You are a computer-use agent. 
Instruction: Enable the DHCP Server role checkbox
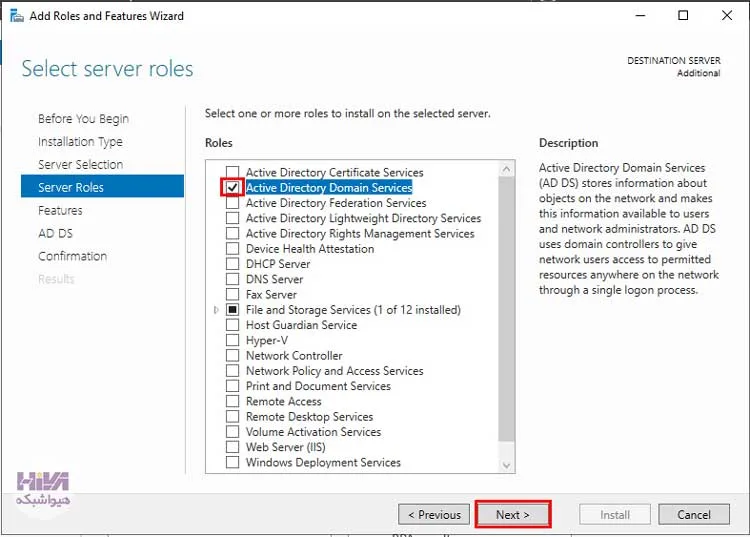click(x=232, y=264)
